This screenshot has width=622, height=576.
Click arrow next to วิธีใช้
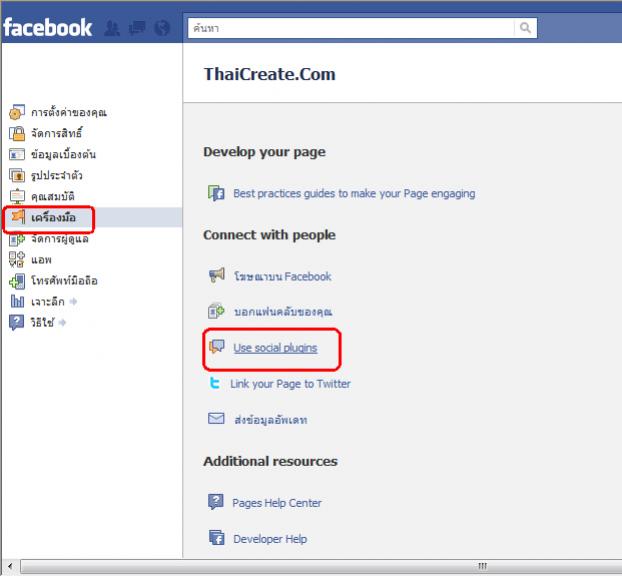(62, 323)
